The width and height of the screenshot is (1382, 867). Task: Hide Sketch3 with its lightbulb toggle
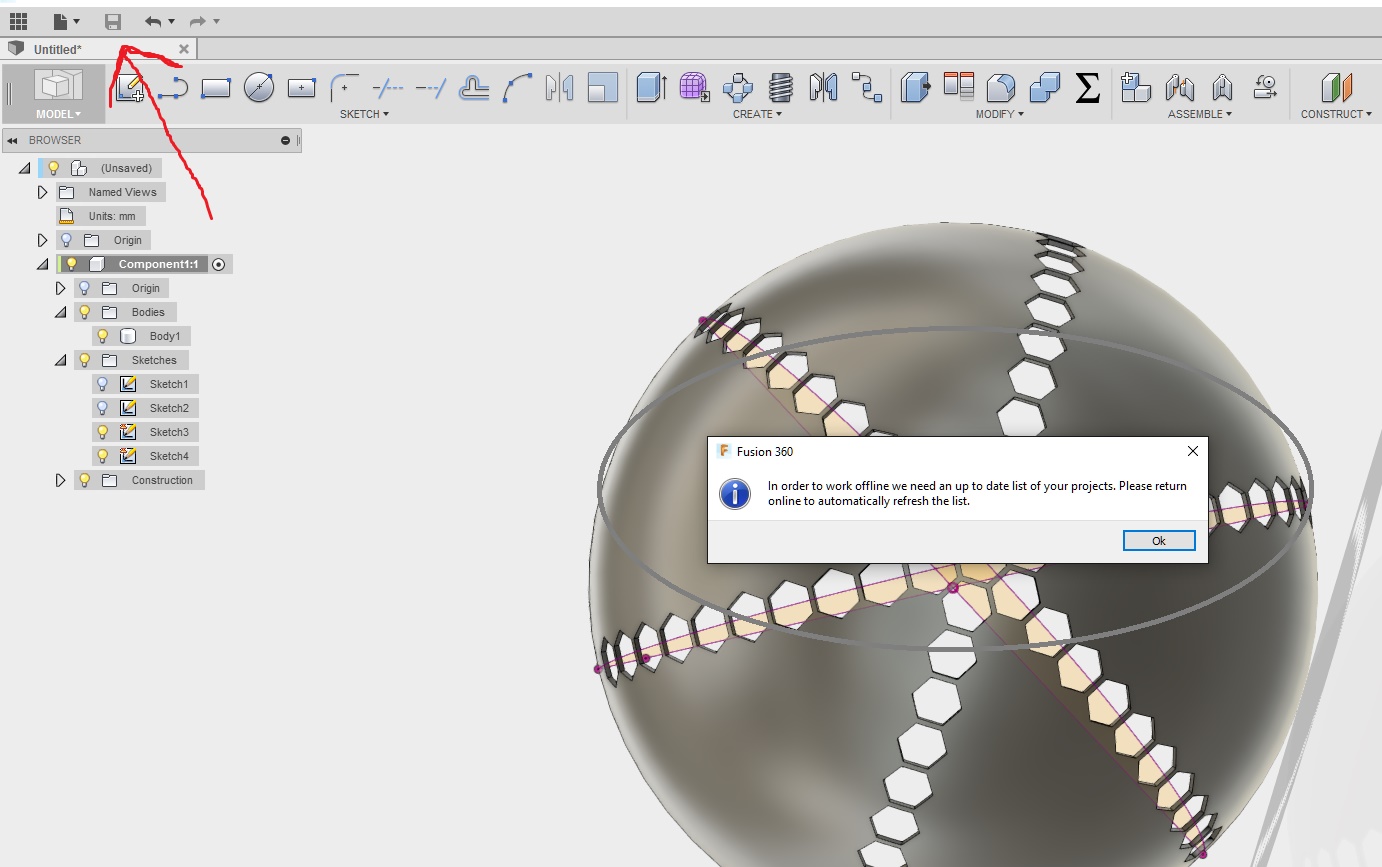click(103, 431)
